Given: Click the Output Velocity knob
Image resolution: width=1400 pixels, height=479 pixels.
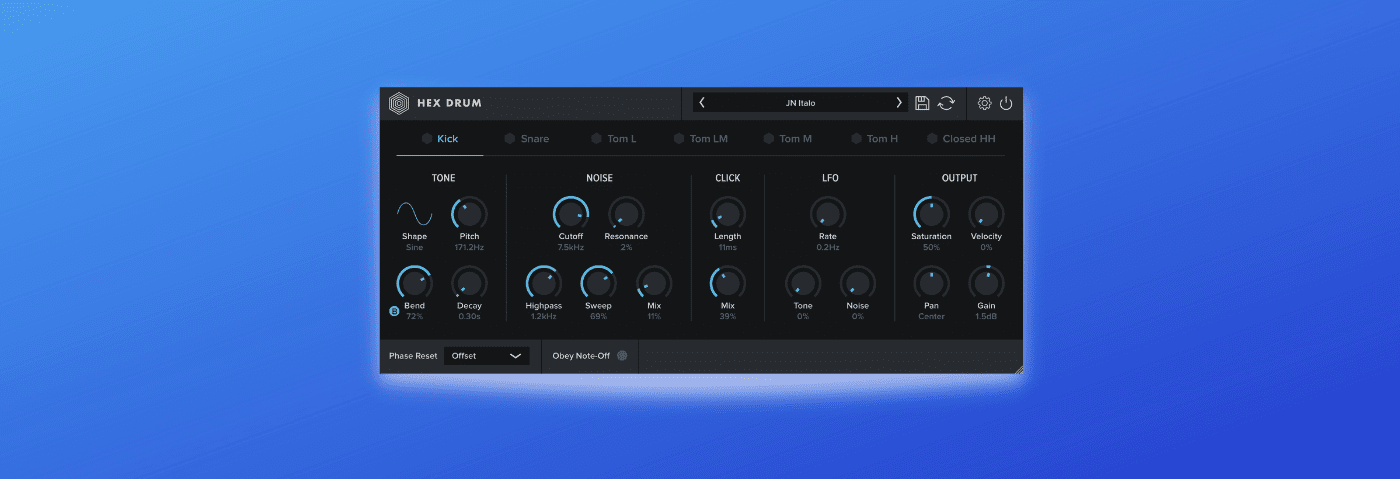Looking at the screenshot, I should pos(986,213).
